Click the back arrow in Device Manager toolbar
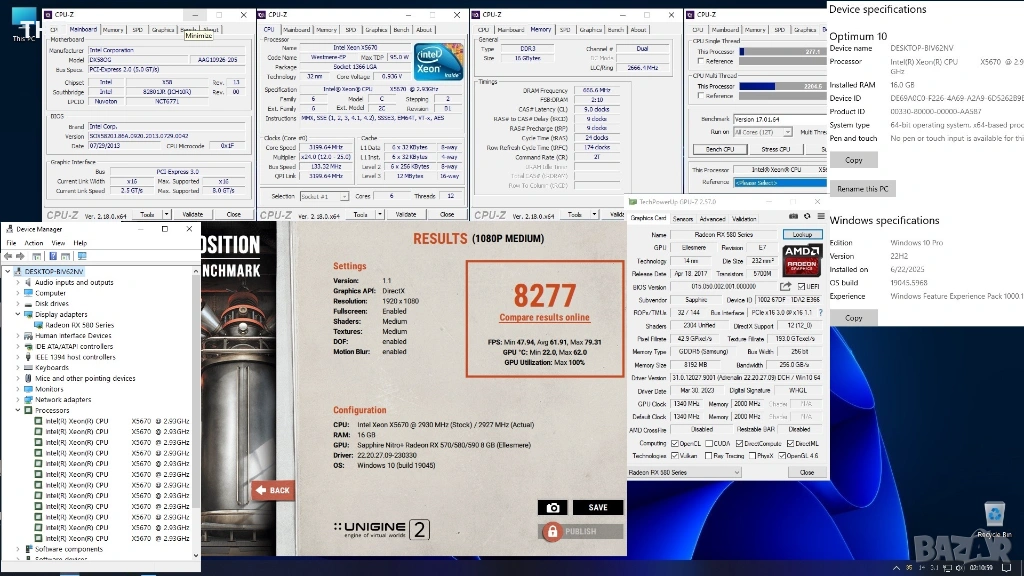1024x576 pixels. pos(10,256)
